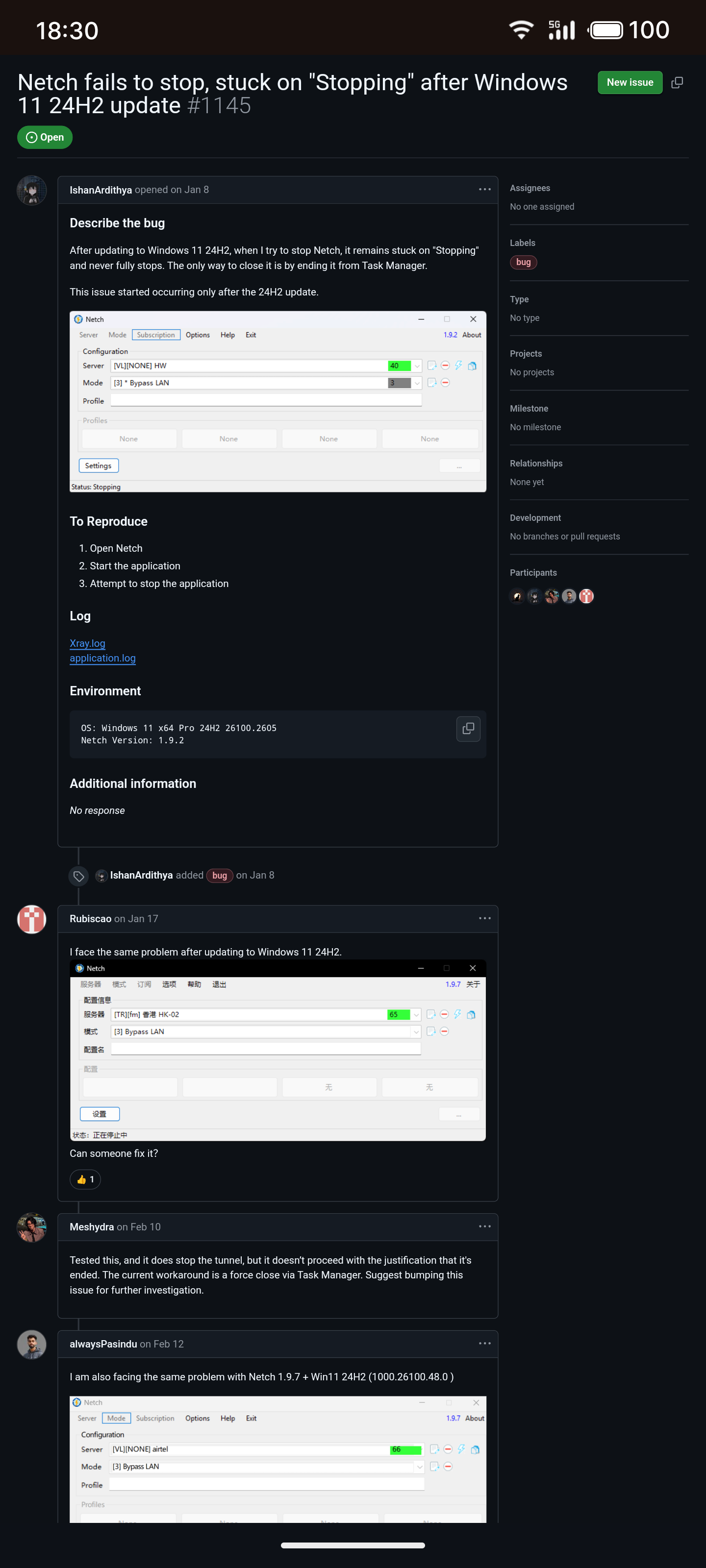Click the first participant avatar in sidebar
The height and width of the screenshot is (1568, 706).
(517, 596)
